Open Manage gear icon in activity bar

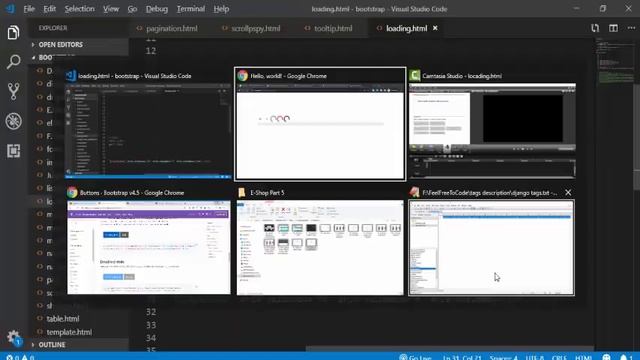[x=13, y=337]
